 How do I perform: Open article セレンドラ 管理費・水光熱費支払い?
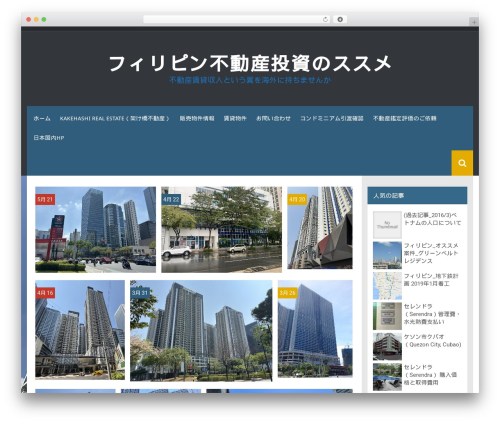(x=431, y=314)
